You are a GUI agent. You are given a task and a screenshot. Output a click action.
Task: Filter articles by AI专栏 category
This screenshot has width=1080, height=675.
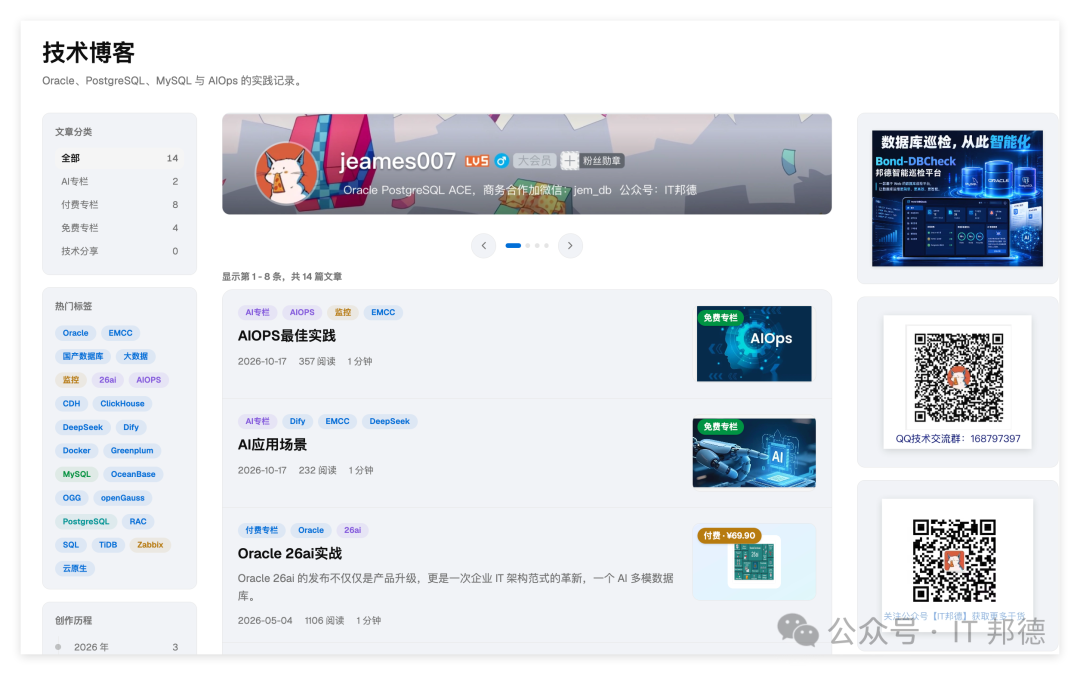tap(119, 181)
